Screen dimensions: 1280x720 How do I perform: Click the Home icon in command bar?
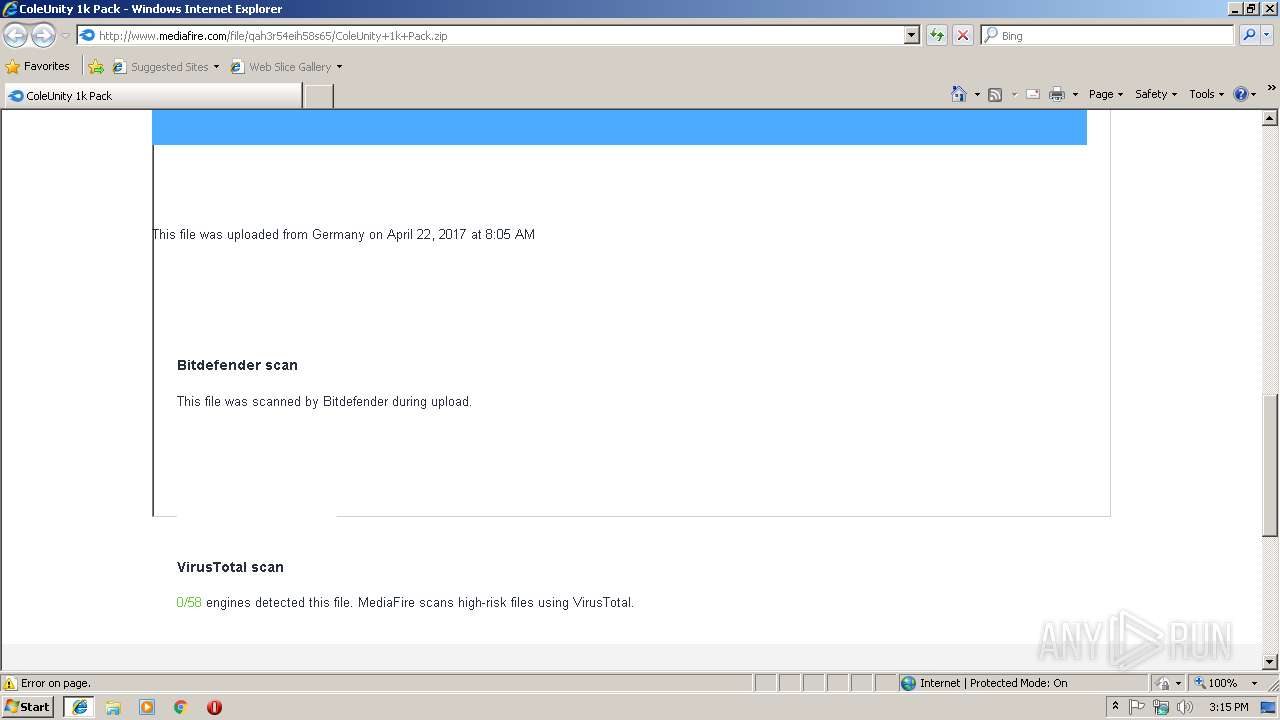pyautogui.click(x=959, y=94)
